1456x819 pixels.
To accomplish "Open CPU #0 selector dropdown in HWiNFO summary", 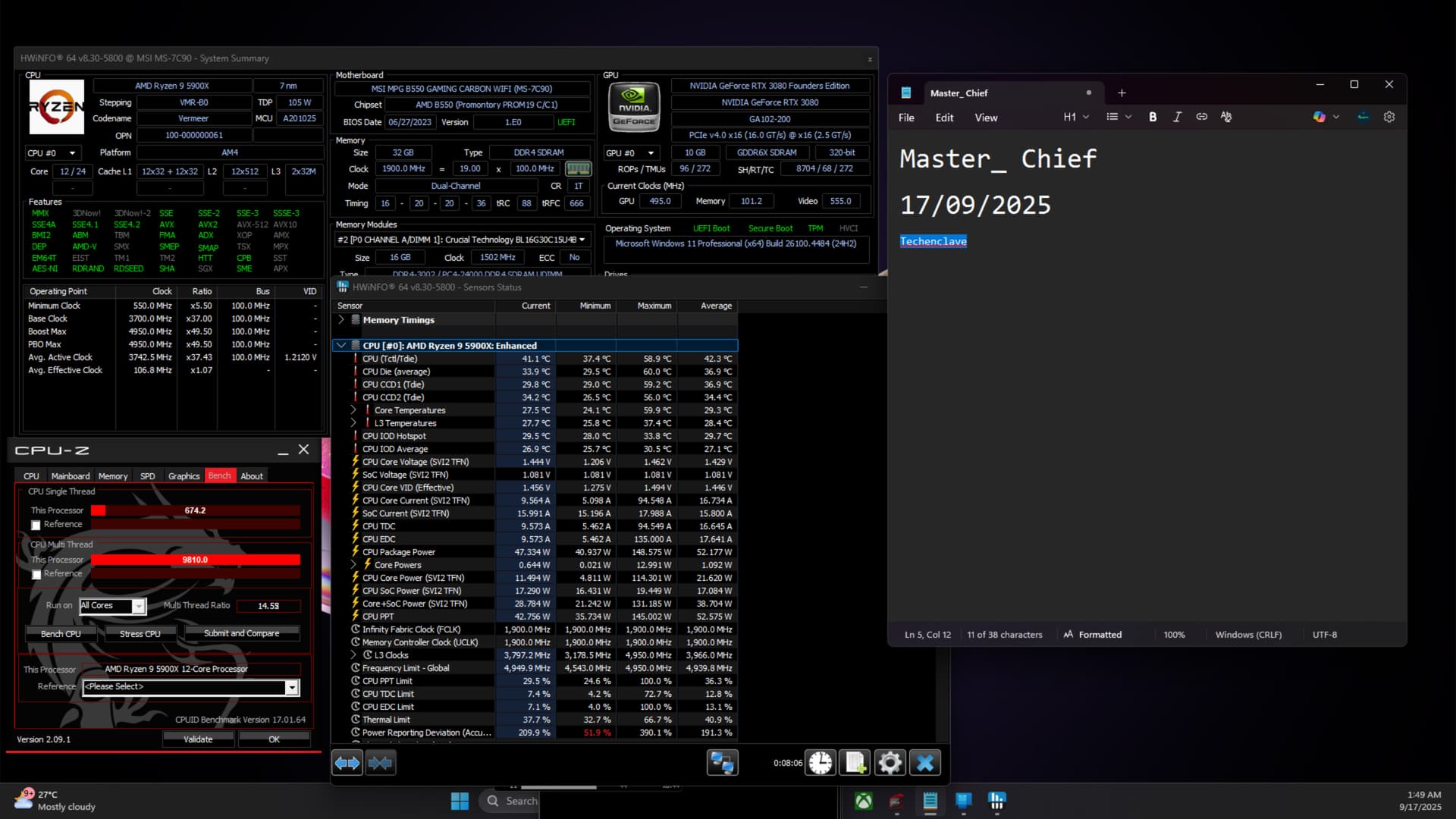I will 52,152.
